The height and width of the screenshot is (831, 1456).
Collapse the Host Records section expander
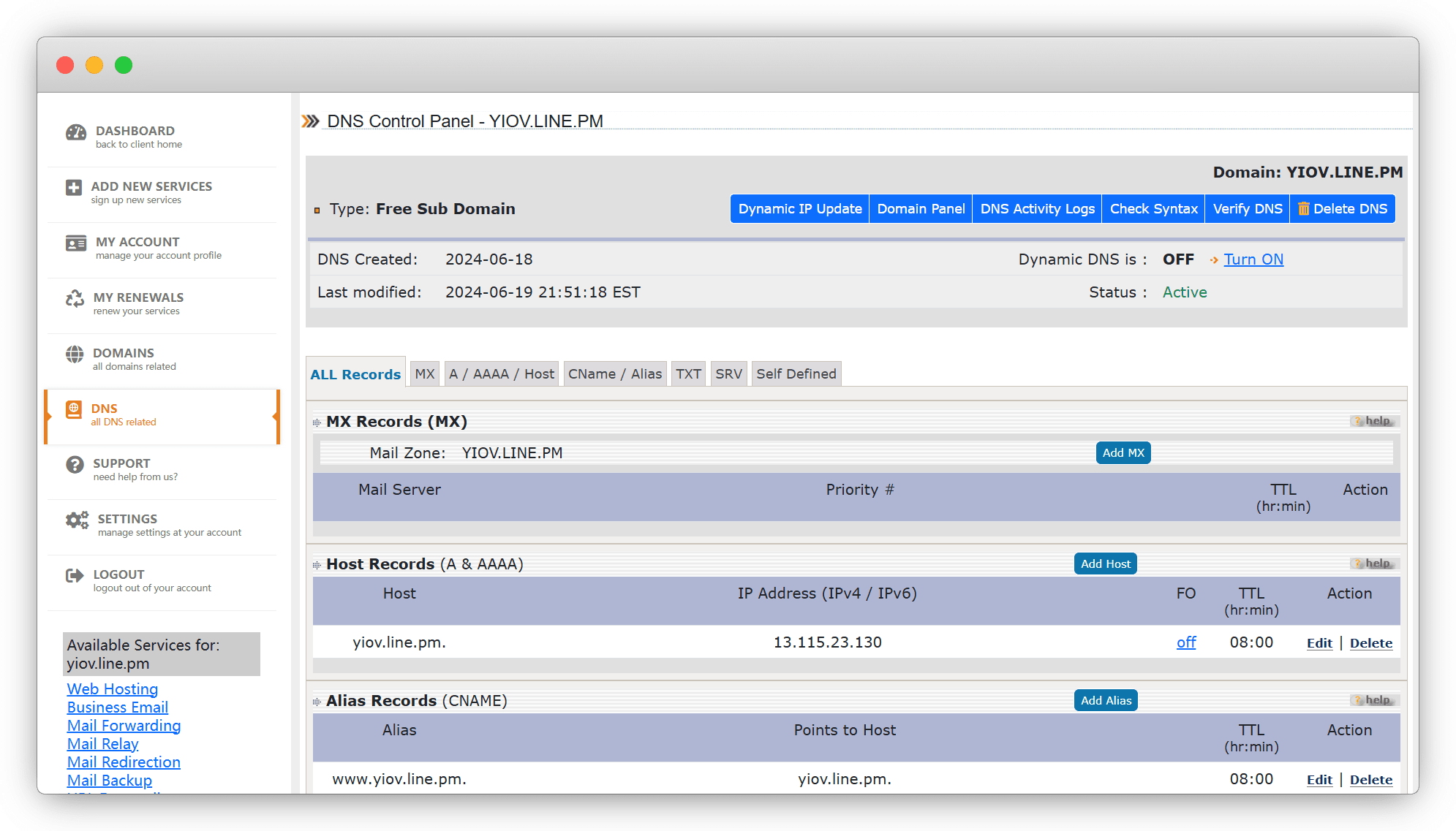(317, 565)
